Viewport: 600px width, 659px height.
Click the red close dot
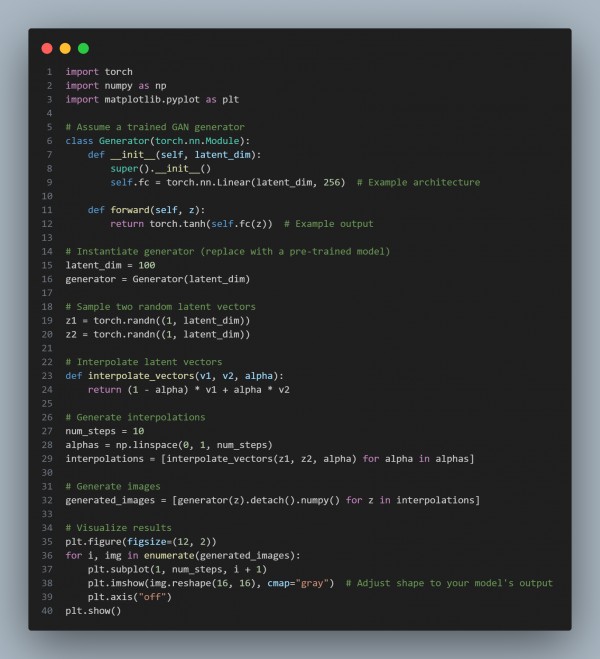(x=47, y=48)
